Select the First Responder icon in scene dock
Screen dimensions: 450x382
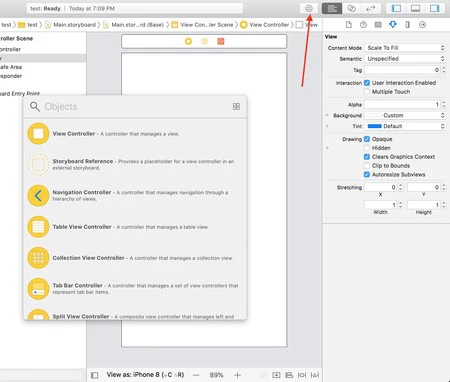point(204,41)
